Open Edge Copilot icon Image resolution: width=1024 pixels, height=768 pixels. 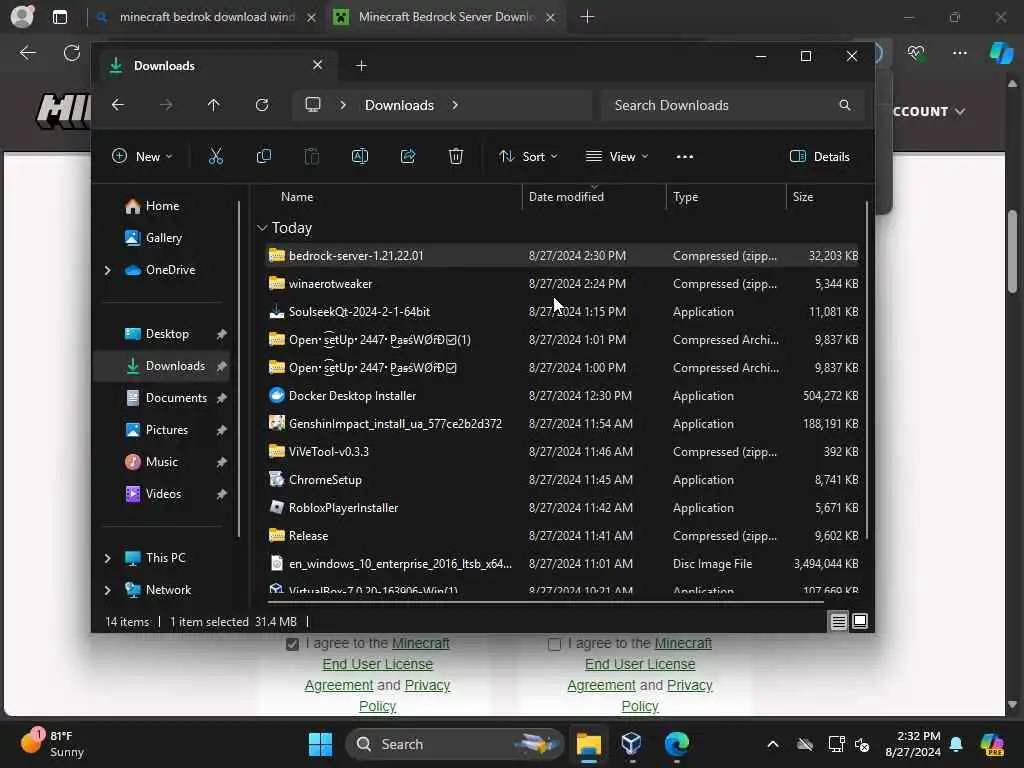[1000, 53]
